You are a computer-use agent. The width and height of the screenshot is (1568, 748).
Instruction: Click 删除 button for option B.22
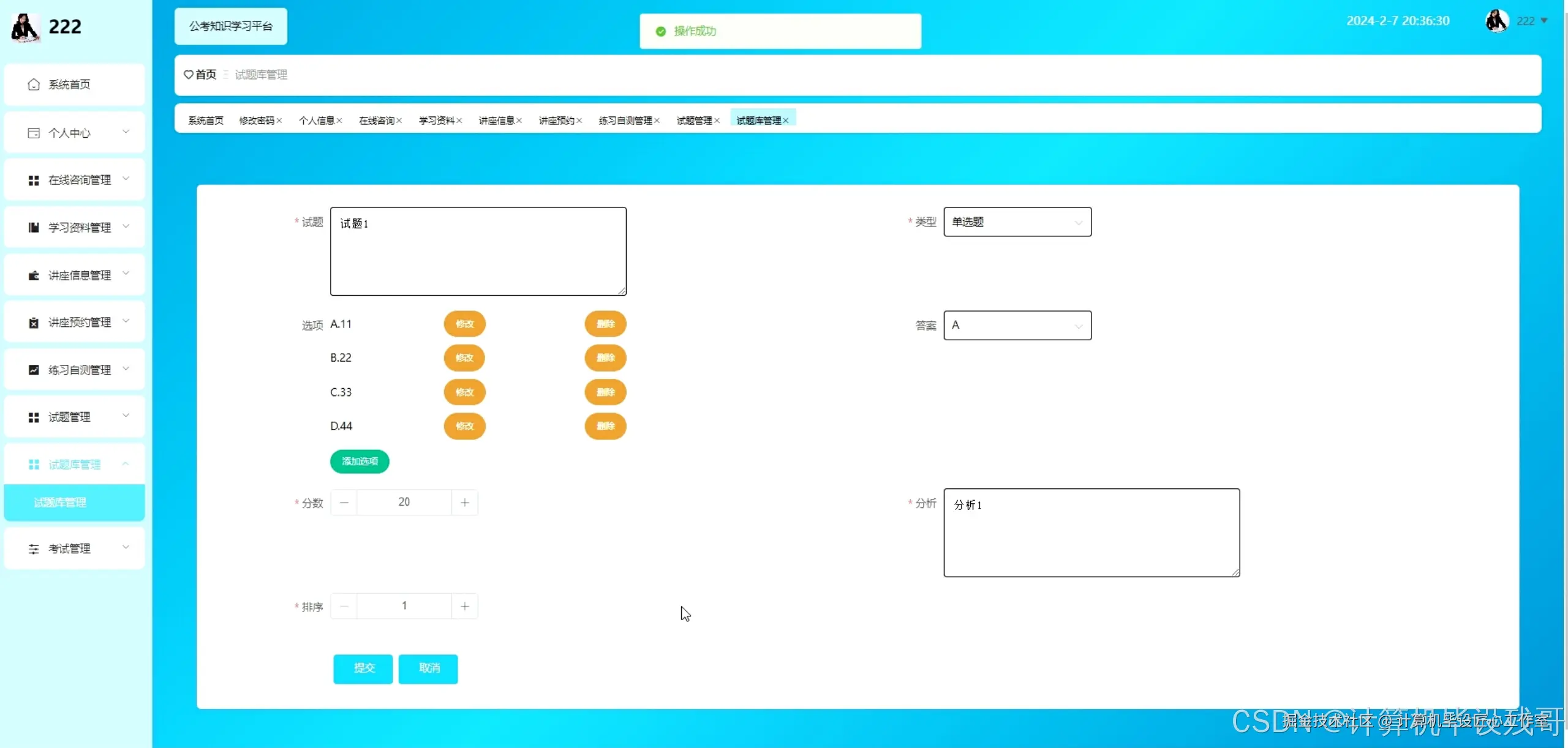tap(605, 358)
